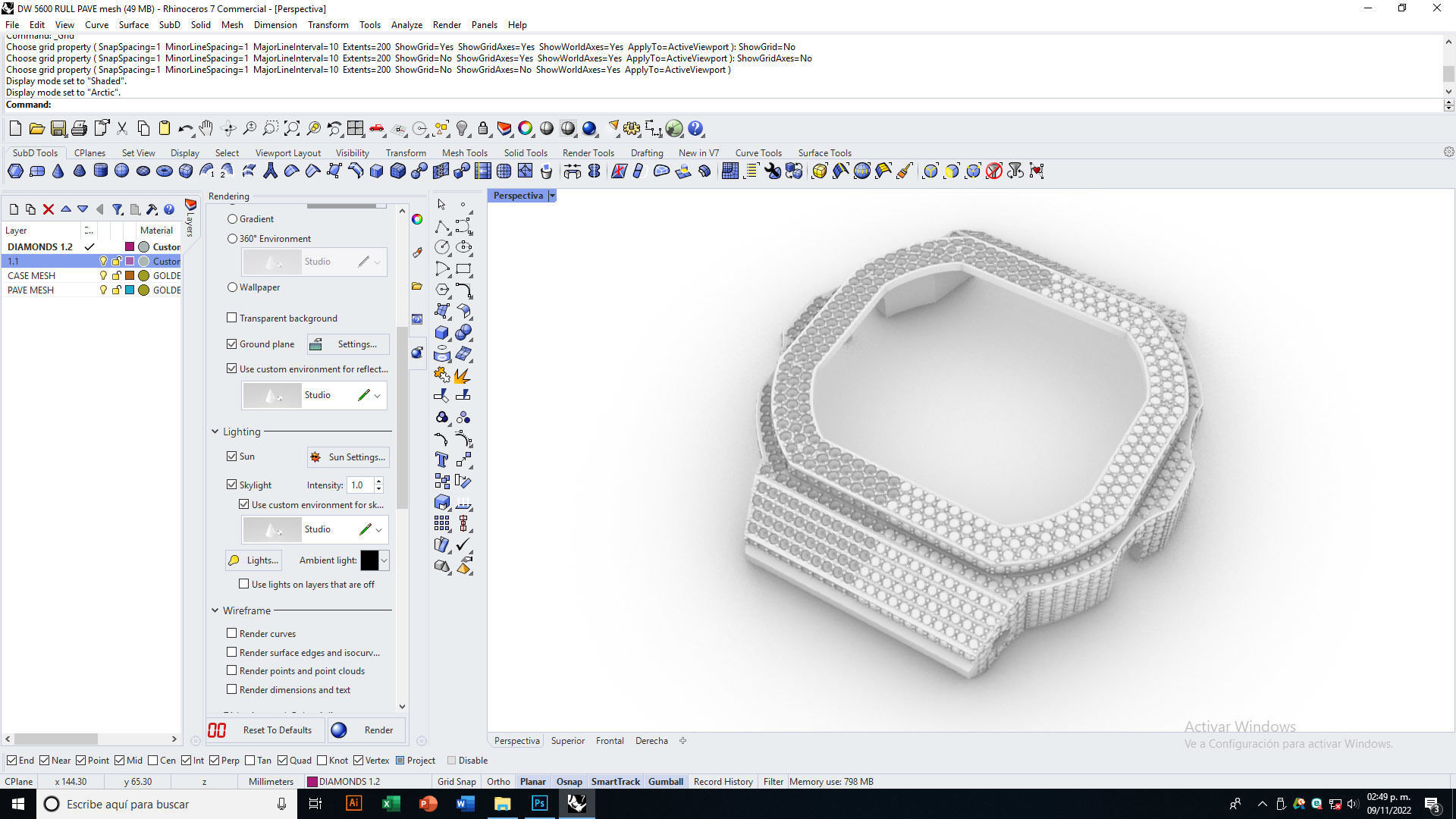This screenshot has width=1456, height=819.
Task: Open the Ambient light color dropdown arrow
Action: pos(384,560)
